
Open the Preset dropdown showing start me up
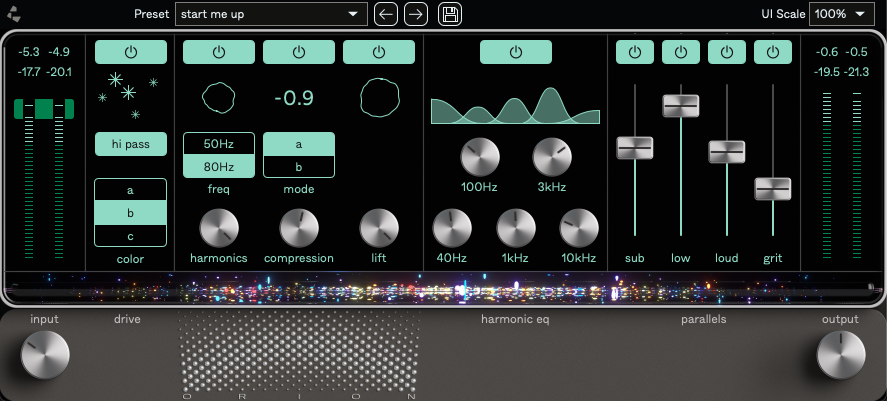[270, 14]
